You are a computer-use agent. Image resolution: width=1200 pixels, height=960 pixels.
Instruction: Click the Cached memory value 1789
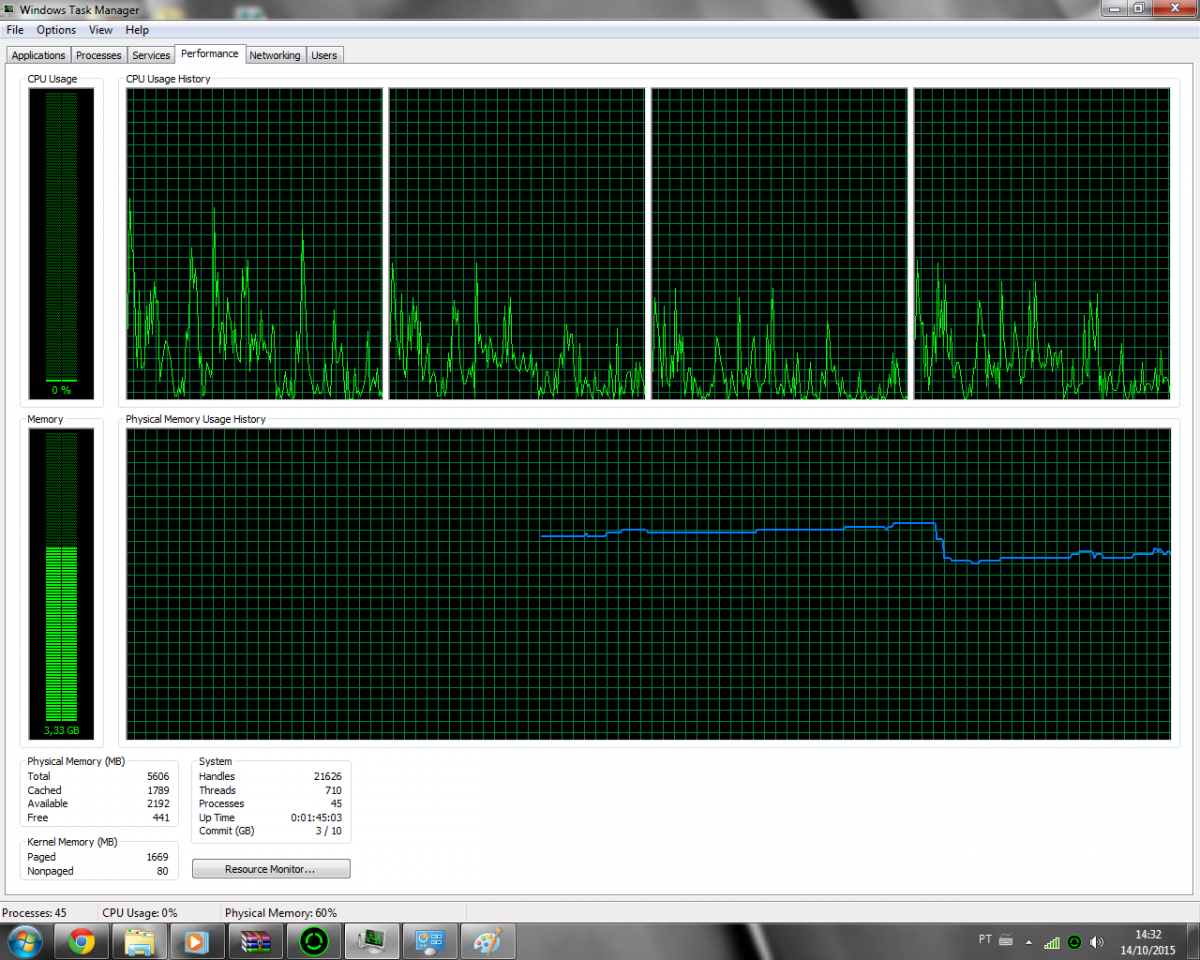(x=158, y=790)
